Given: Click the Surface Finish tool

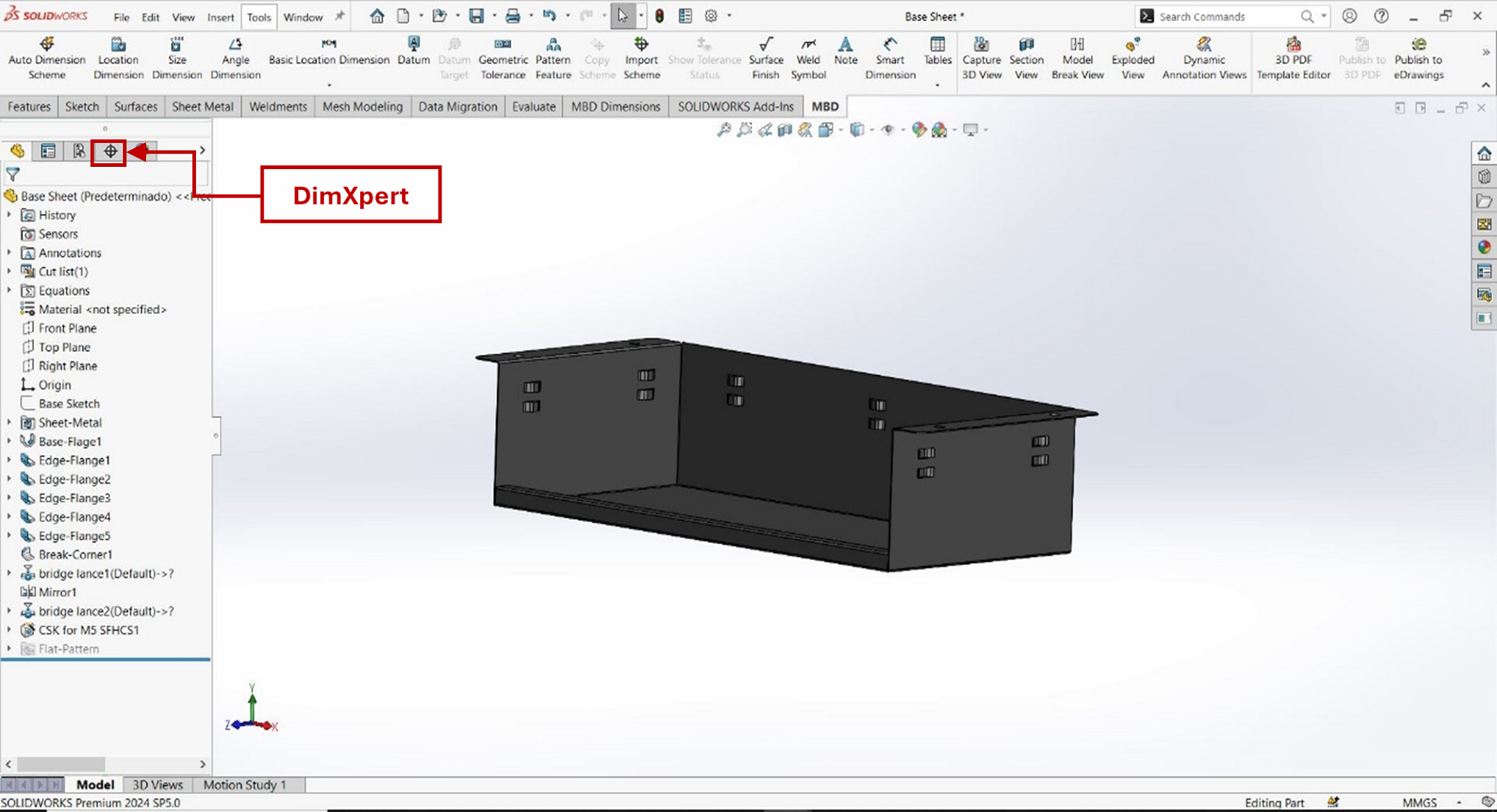Looking at the screenshot, I should [766, 58].
